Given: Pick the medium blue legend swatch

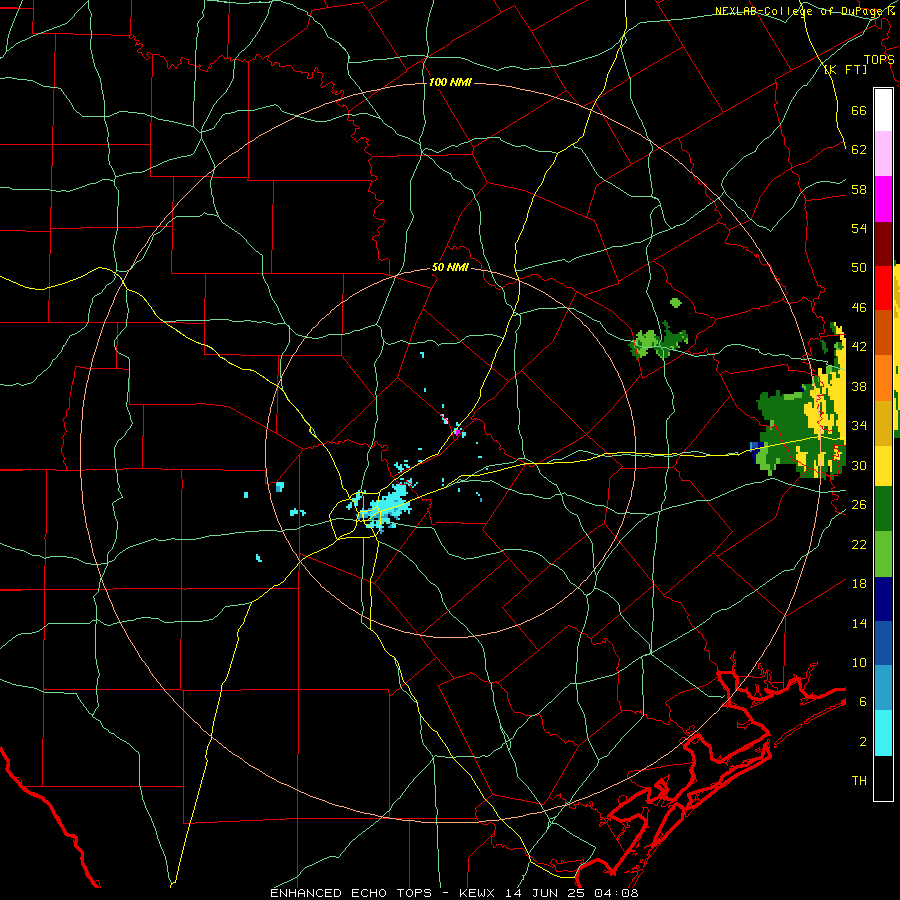Looking at the screenshot, I should [883, 643].
